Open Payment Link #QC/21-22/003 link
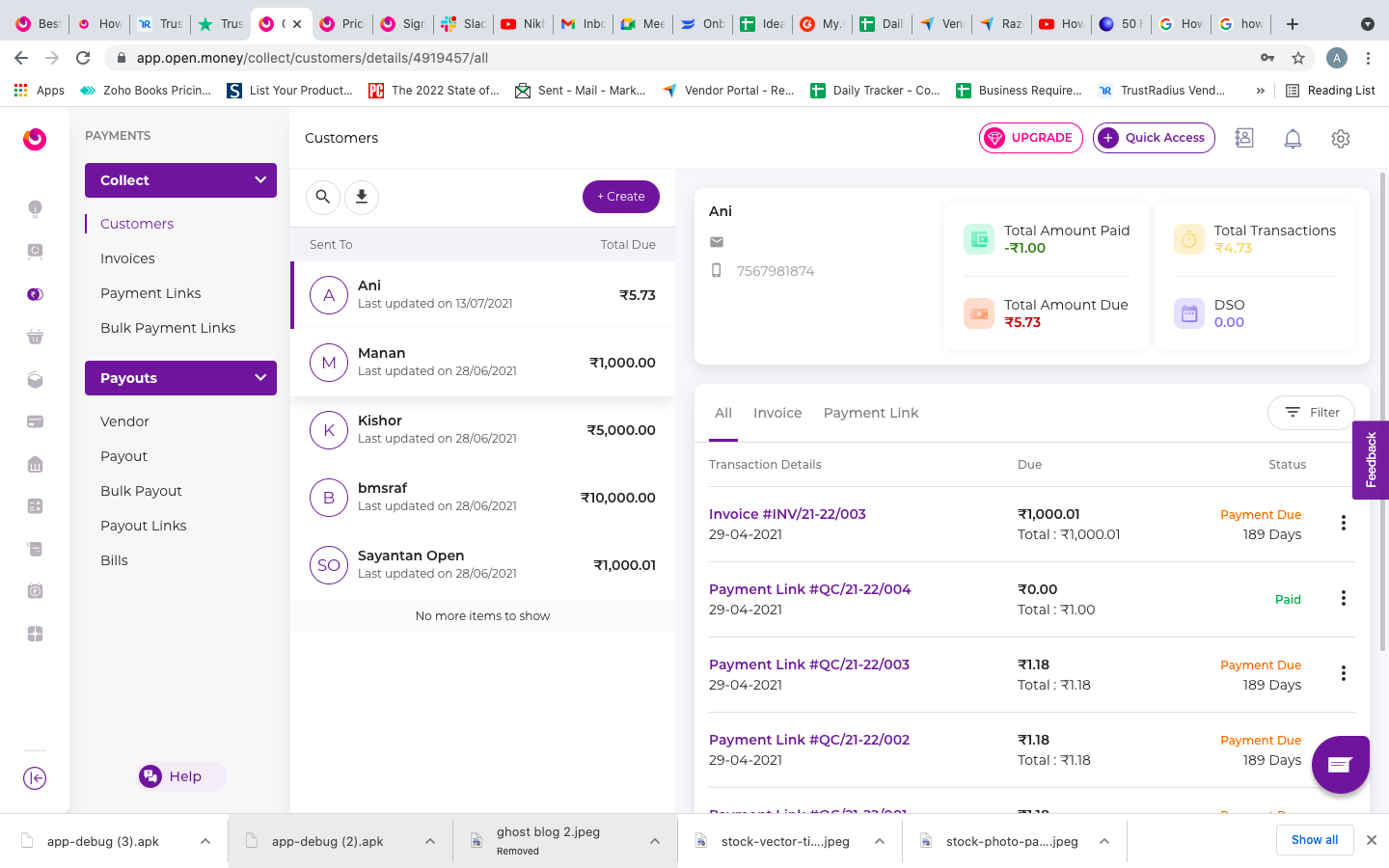 click(x=809, y=665)
